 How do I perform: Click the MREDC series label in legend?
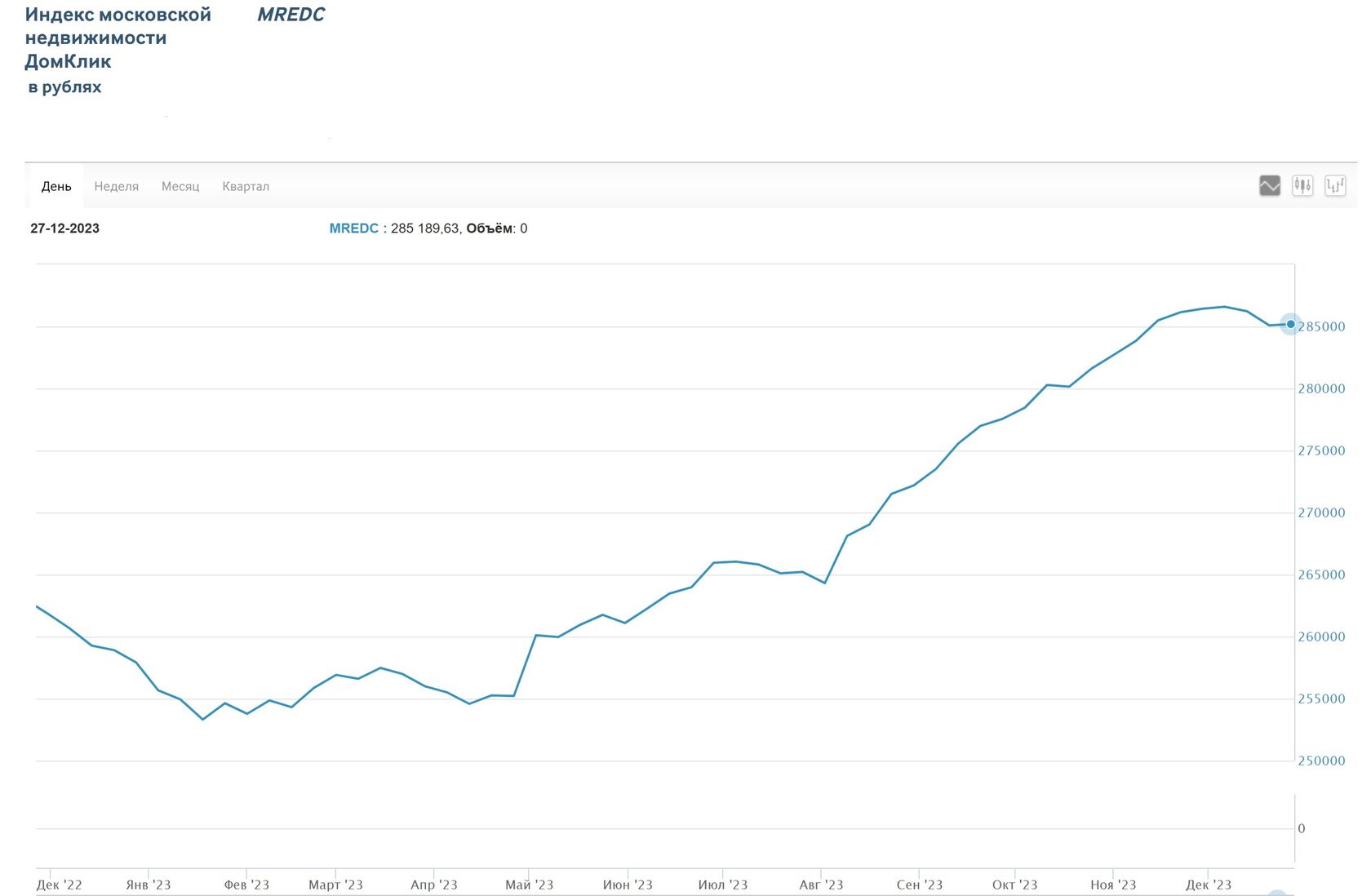353,228
